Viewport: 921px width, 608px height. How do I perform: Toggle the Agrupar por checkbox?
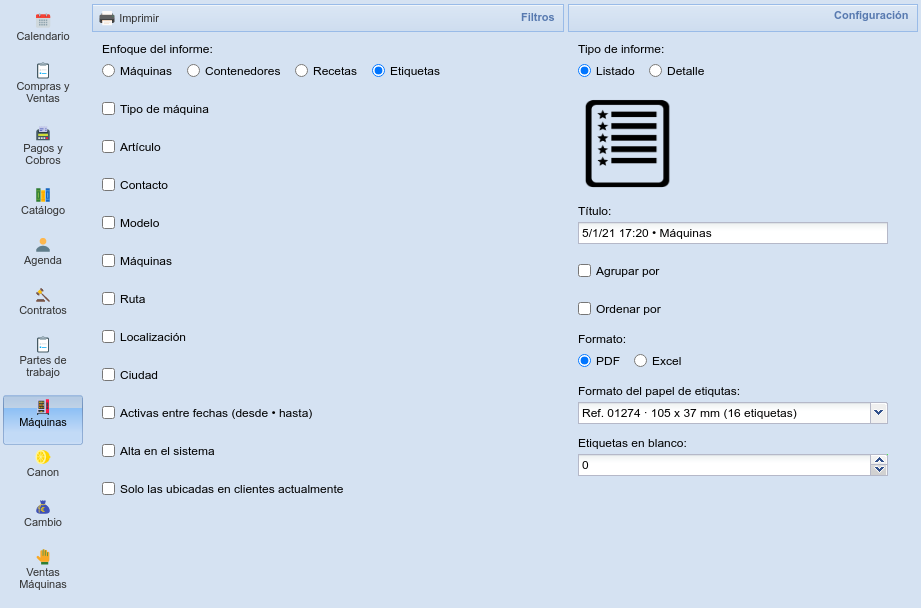[585, 271]
